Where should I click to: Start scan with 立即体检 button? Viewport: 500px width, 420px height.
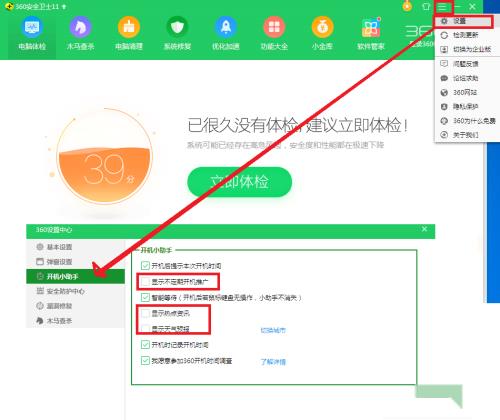(x=239, y=182)
